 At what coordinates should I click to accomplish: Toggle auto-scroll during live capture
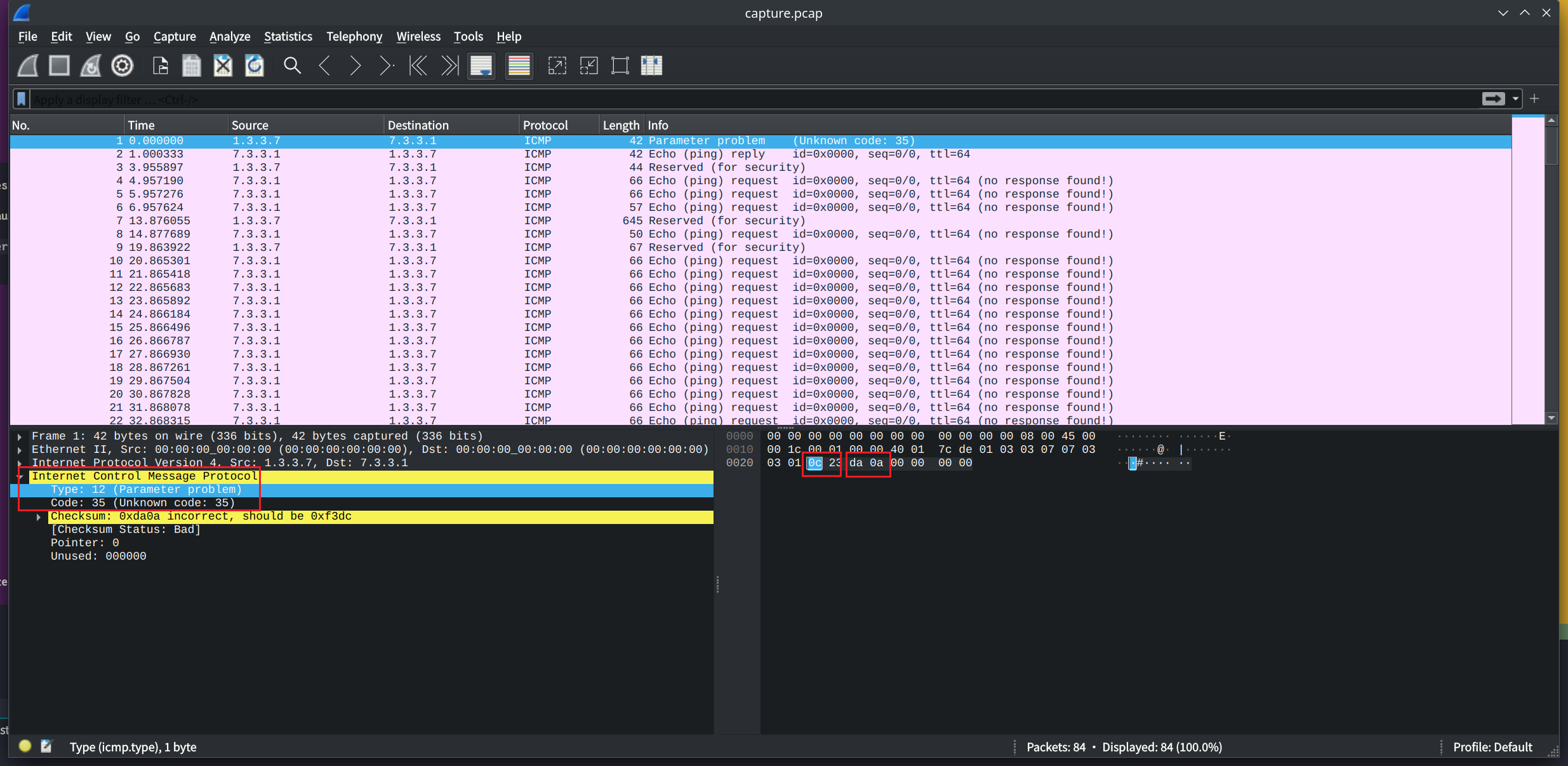click(481, 65)
